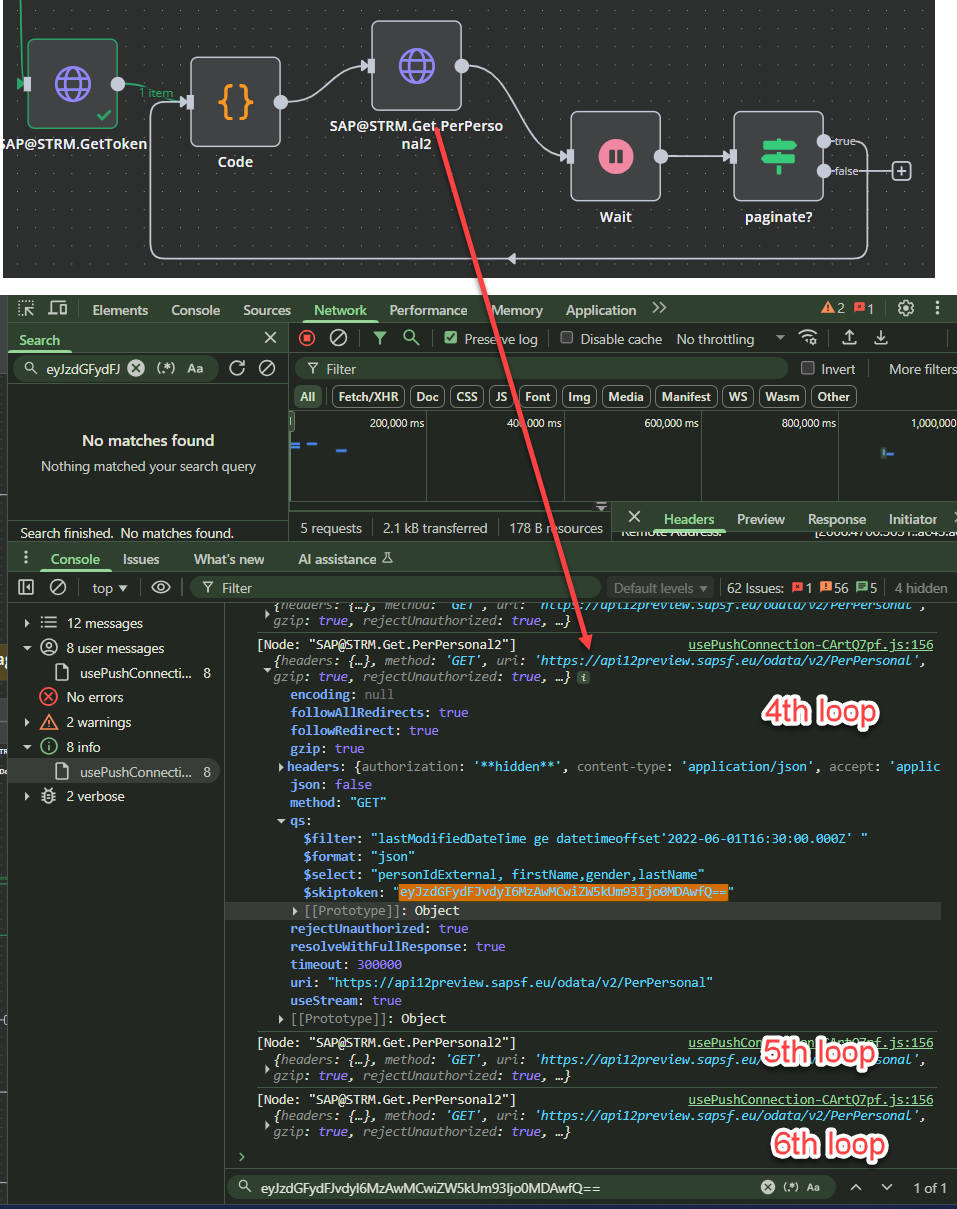Select the Wait node in the workflow
Image resolution: width=957 pixels, height=1209 pixels.
pos(615,156)
